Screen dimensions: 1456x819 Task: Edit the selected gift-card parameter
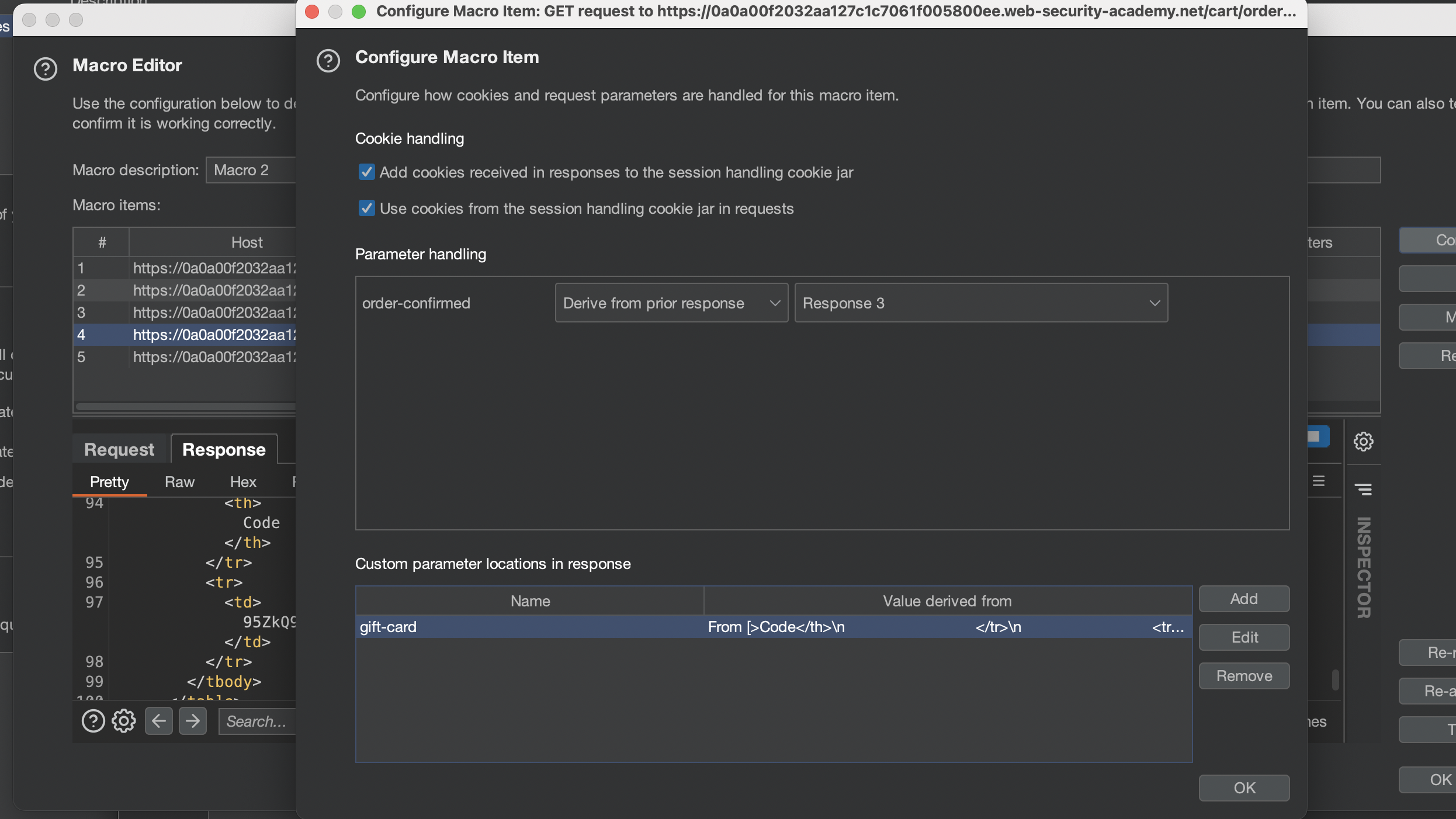1243,637
